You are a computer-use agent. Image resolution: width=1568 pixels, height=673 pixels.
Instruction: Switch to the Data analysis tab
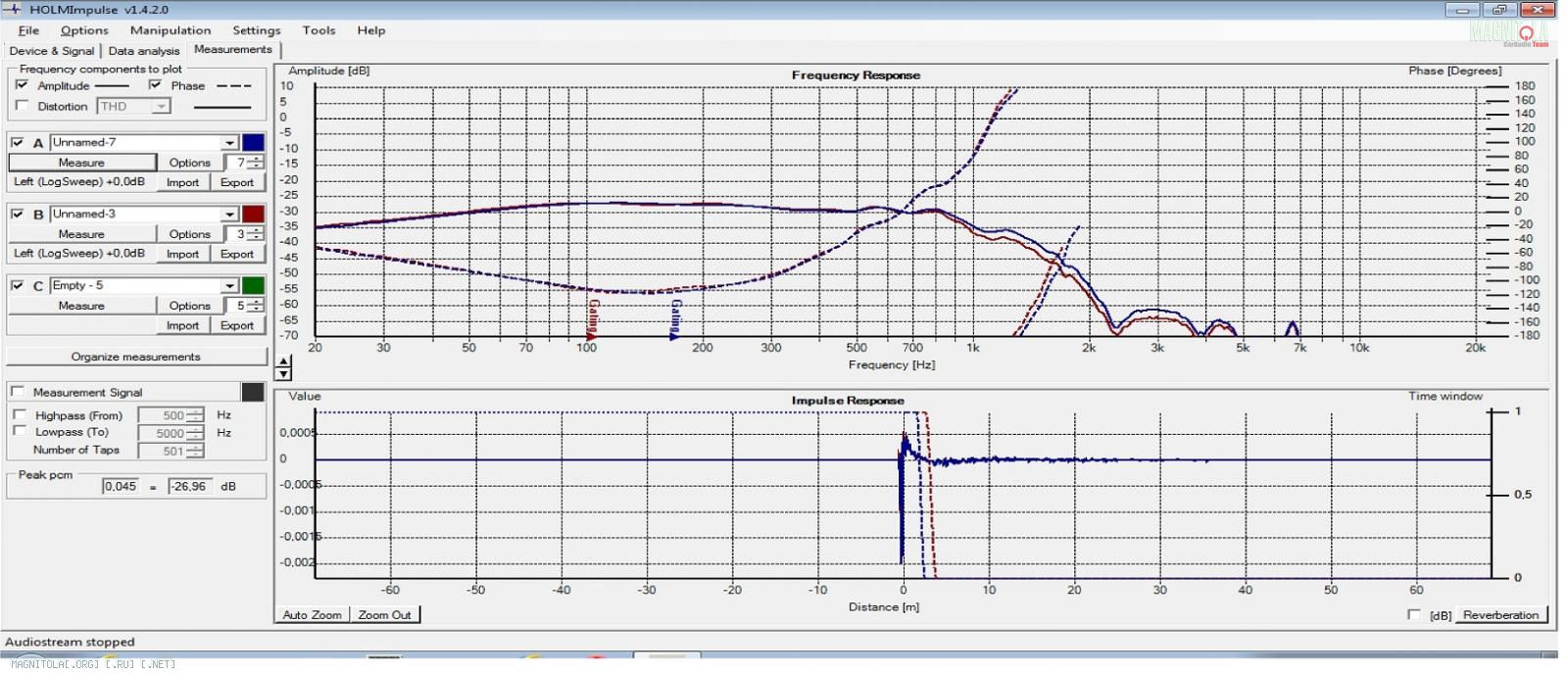pos(144,51)
